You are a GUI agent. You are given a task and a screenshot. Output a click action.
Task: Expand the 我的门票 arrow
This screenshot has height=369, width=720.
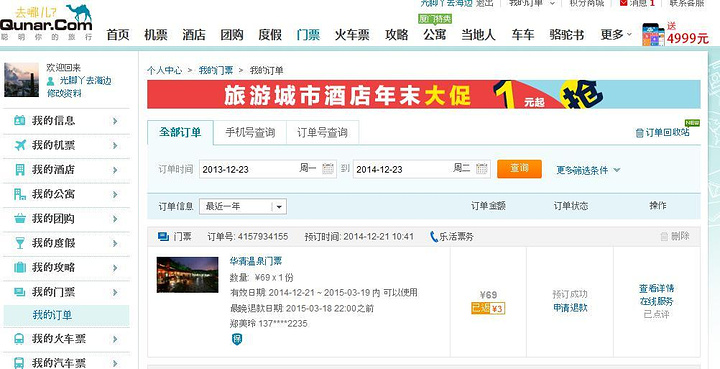click(x=115, y=292)
